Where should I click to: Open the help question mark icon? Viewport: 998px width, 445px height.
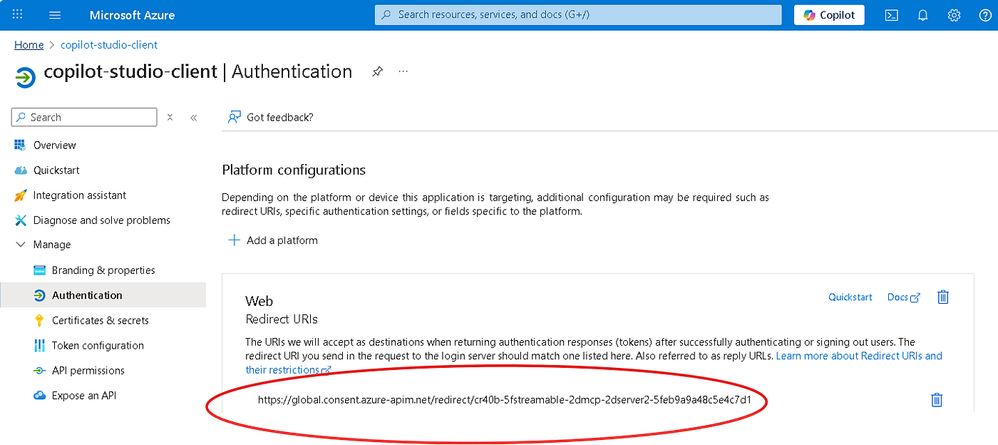coord(985,15)
